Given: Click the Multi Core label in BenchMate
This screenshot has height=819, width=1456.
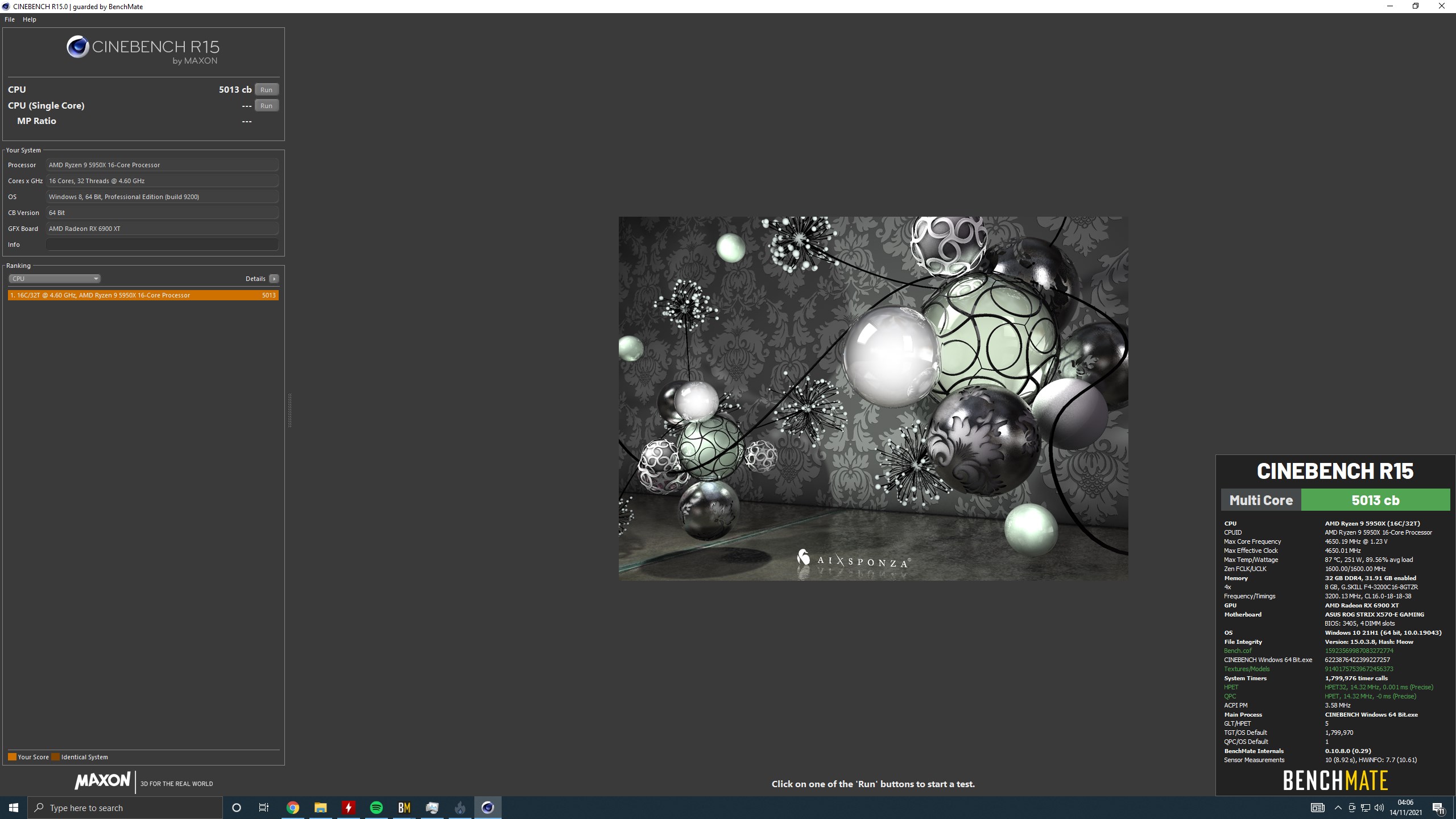Looking at the screenshot, I should pos(1261,500).
